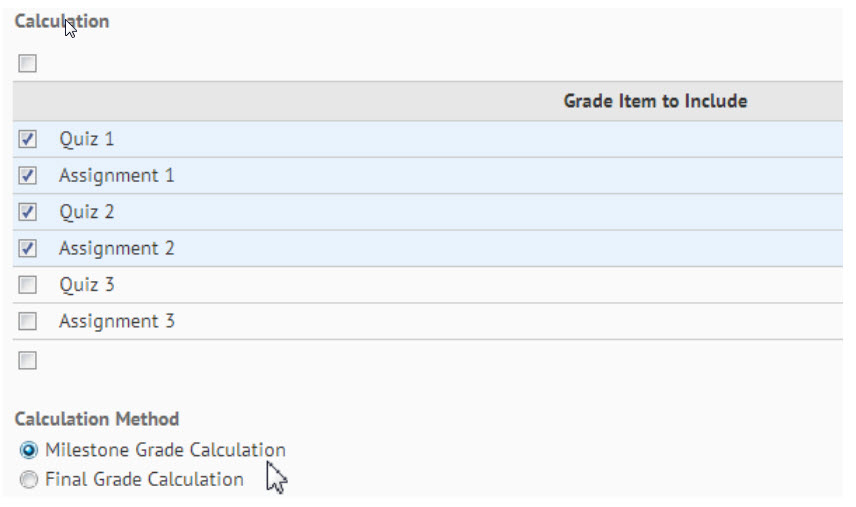Click the Assignment 2 row label
856x507 pixels.
tap(116, 248)
